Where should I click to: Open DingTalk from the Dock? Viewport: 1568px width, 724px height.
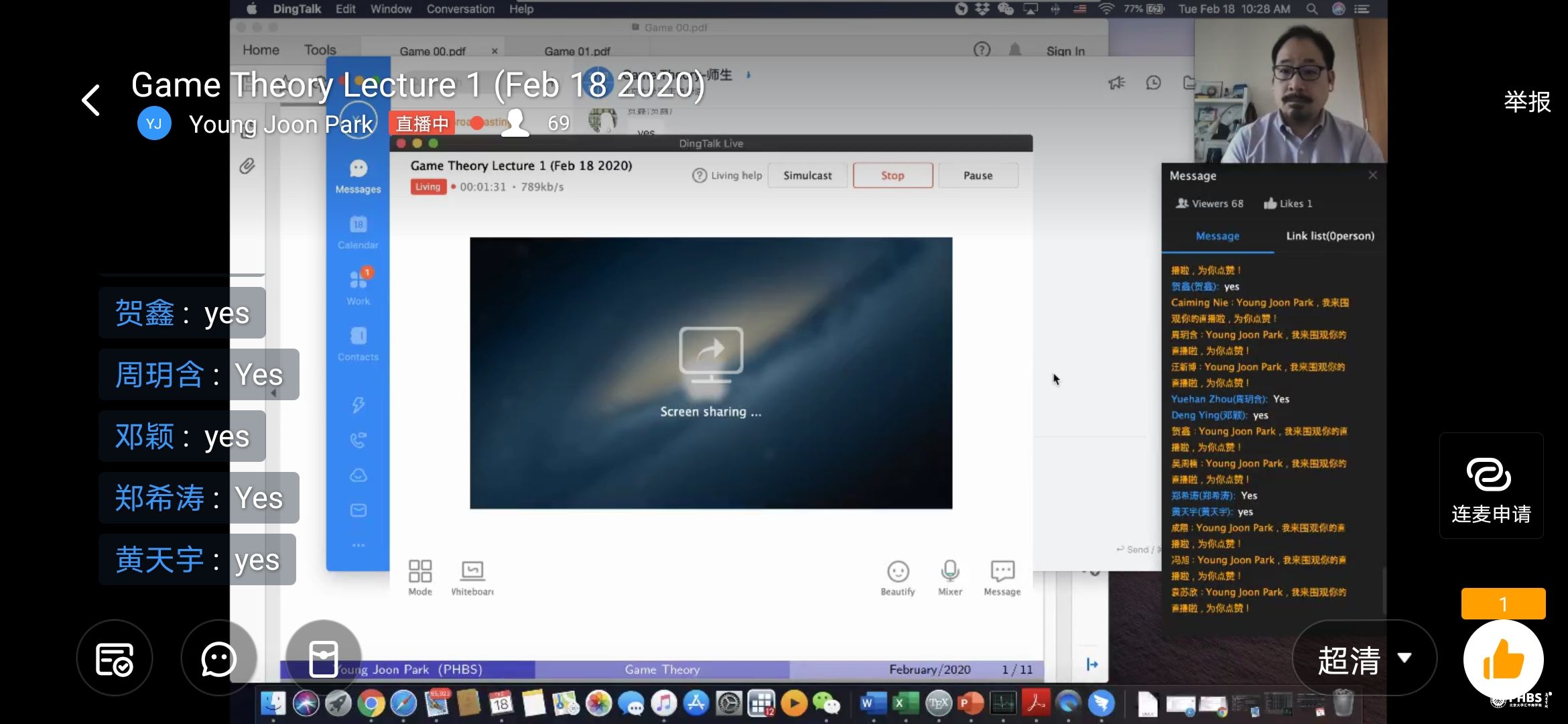pyautogui.click(x=1101, y=703)
